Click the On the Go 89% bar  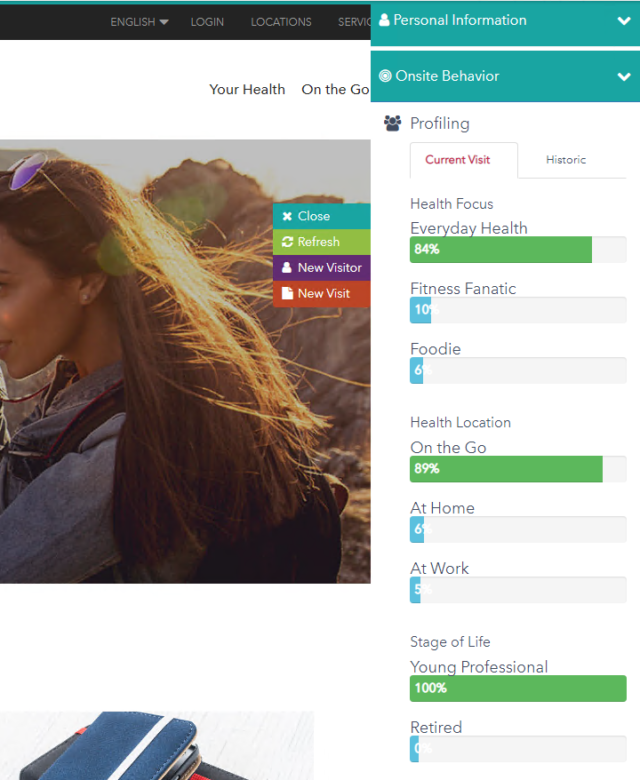[506, 469]
